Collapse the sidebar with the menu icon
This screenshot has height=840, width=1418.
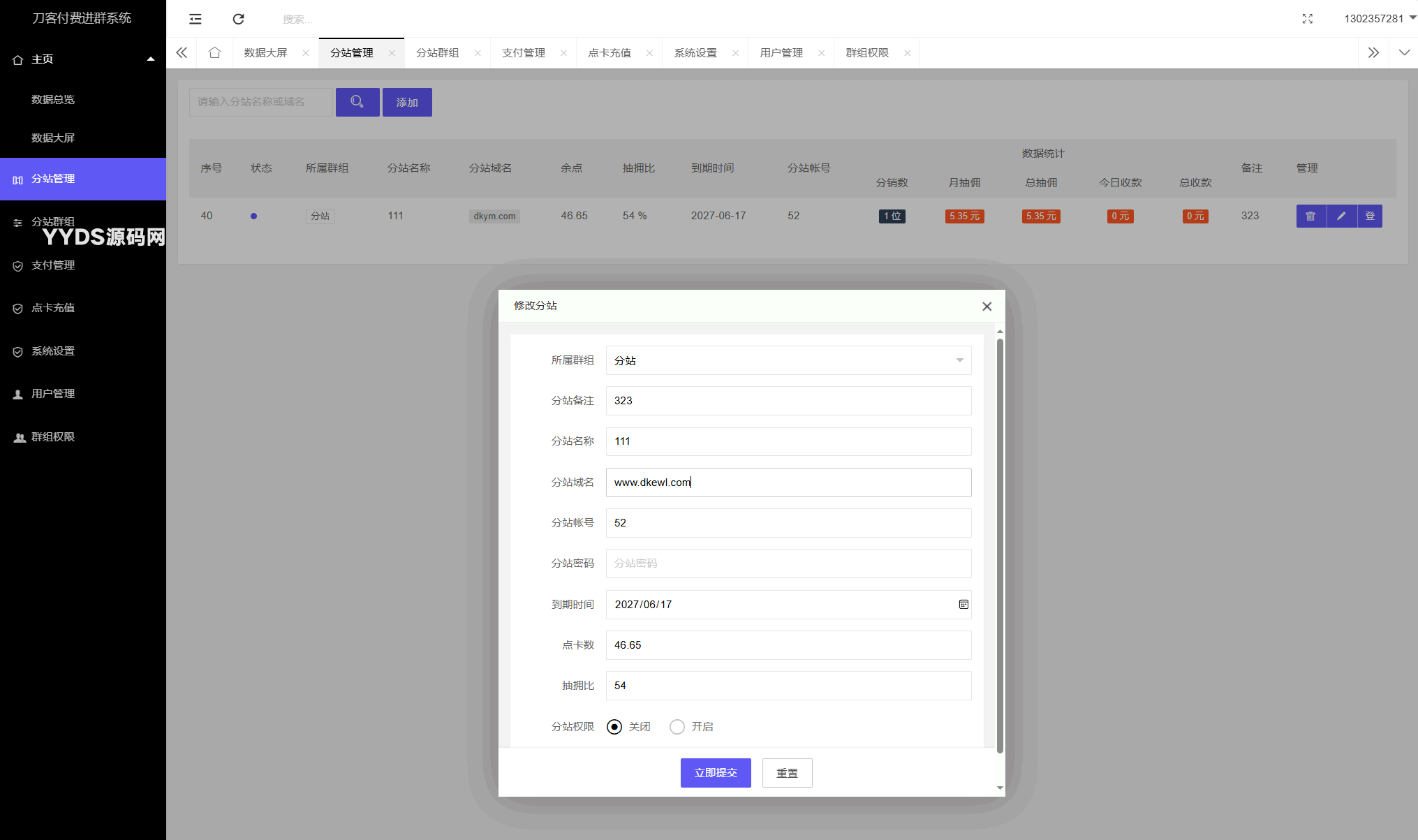(x=195, y=19)
